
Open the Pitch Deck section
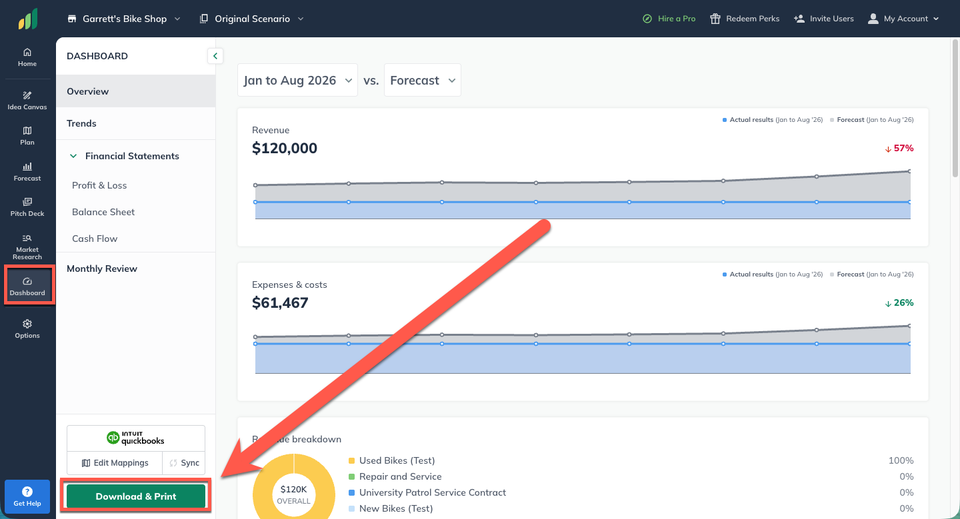[x=27, y=207]
